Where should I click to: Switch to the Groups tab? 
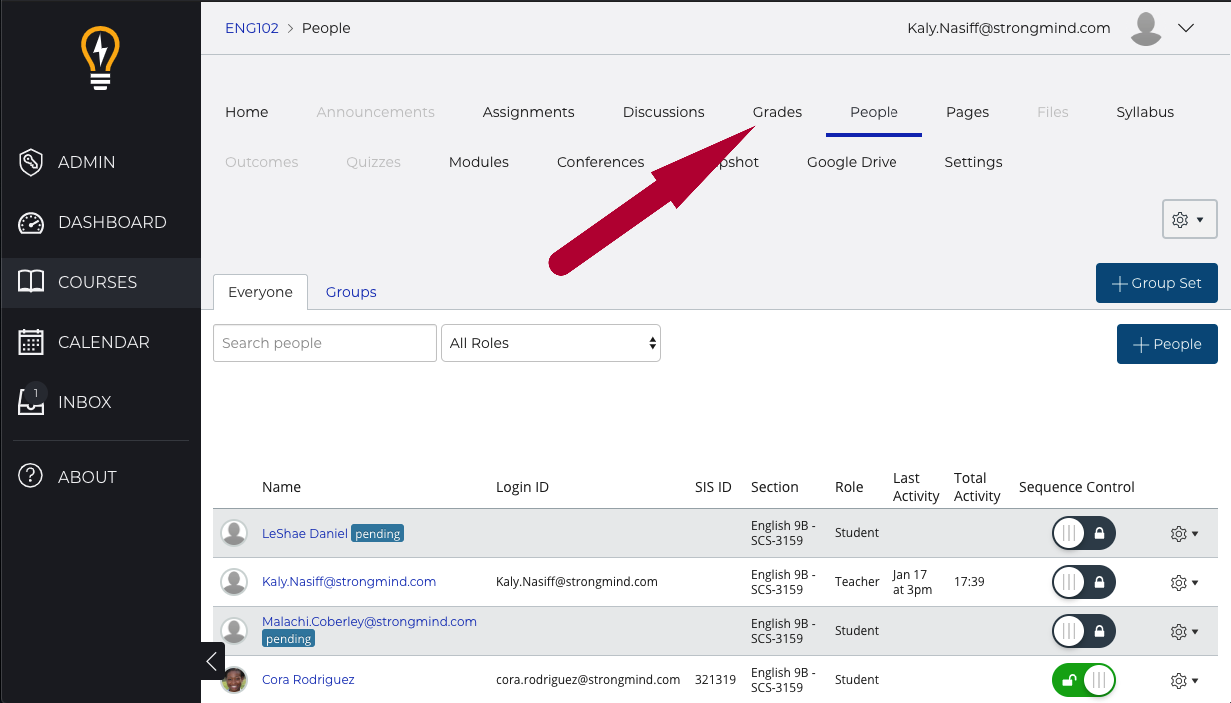pos(351,292)
